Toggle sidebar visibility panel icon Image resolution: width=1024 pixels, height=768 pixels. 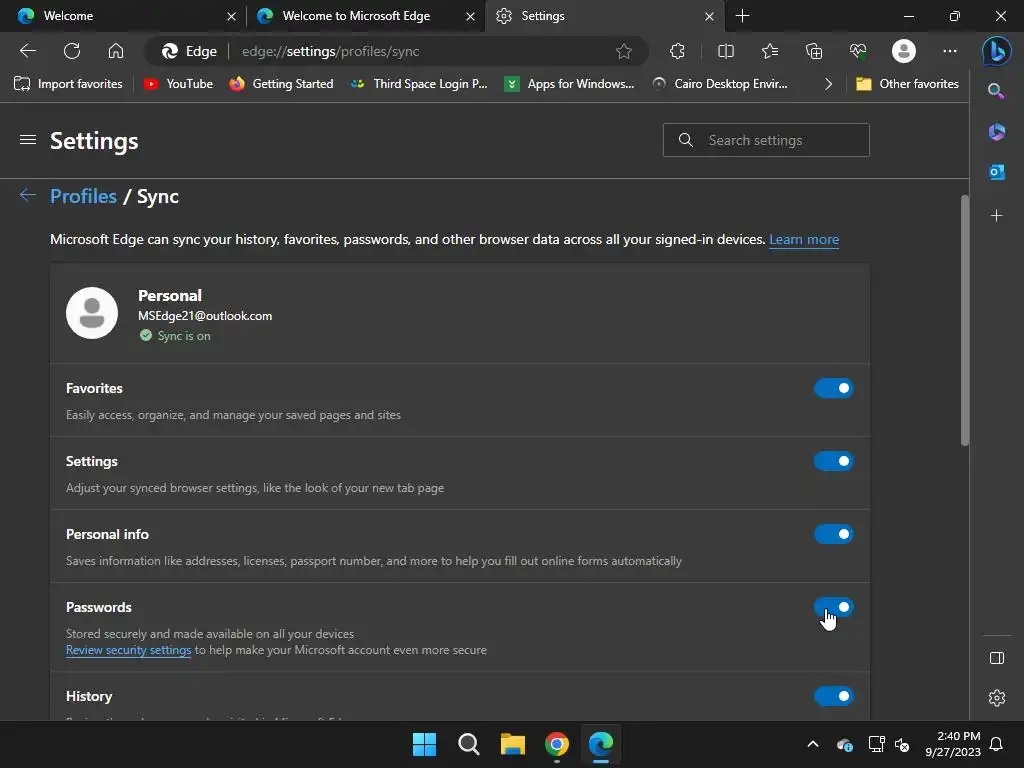click(x=997, y=658)
